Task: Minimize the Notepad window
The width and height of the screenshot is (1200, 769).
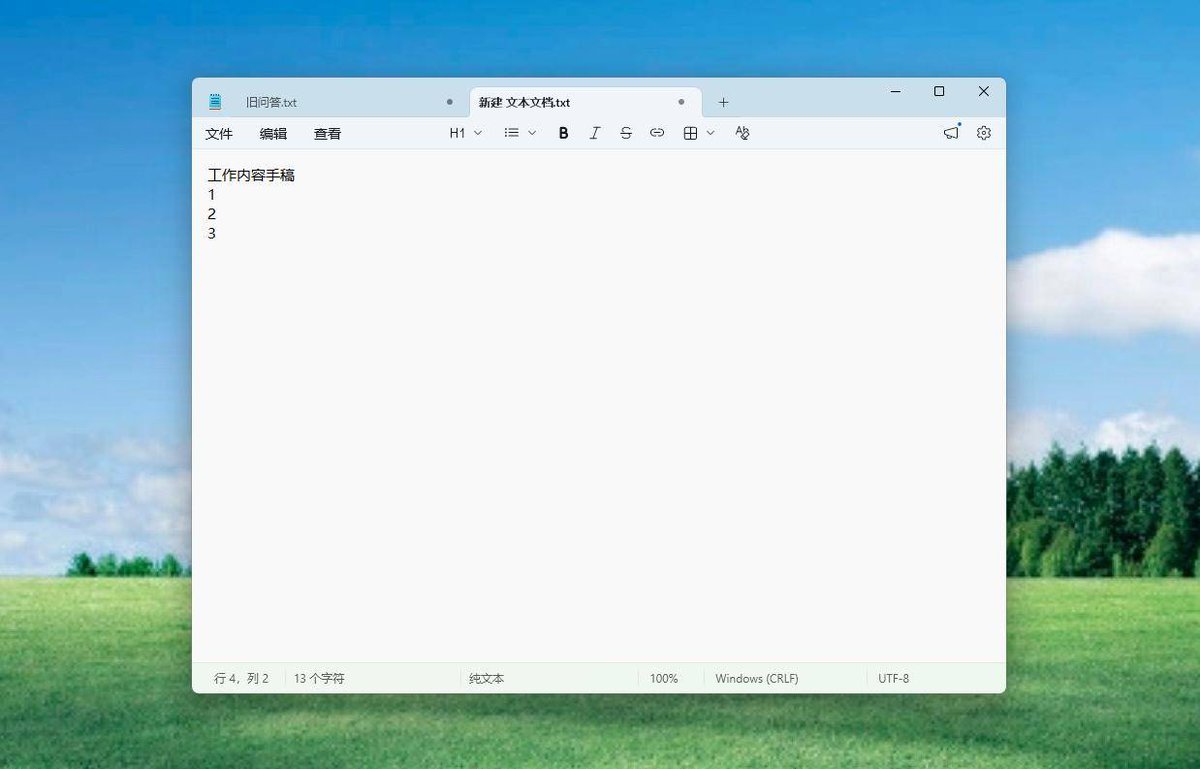Action: click(x=895, y=91)
